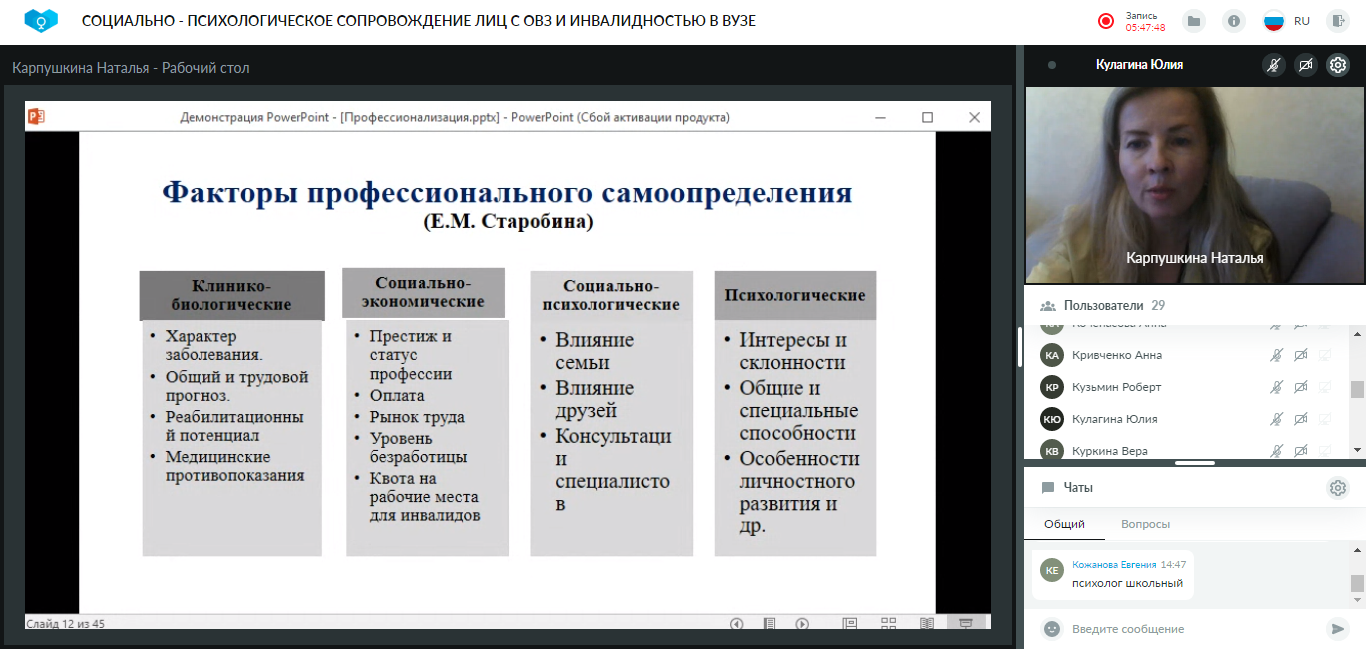
Task: Click the КА avatar of Кривченко Анна
Action: click(1051, 355)
